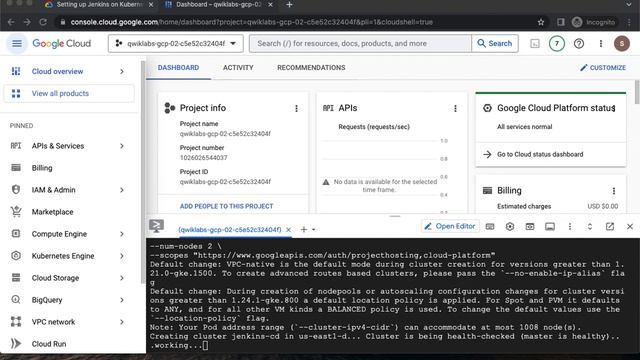Switch to Setting up Jenkins browser tab

tap(99, 5)
